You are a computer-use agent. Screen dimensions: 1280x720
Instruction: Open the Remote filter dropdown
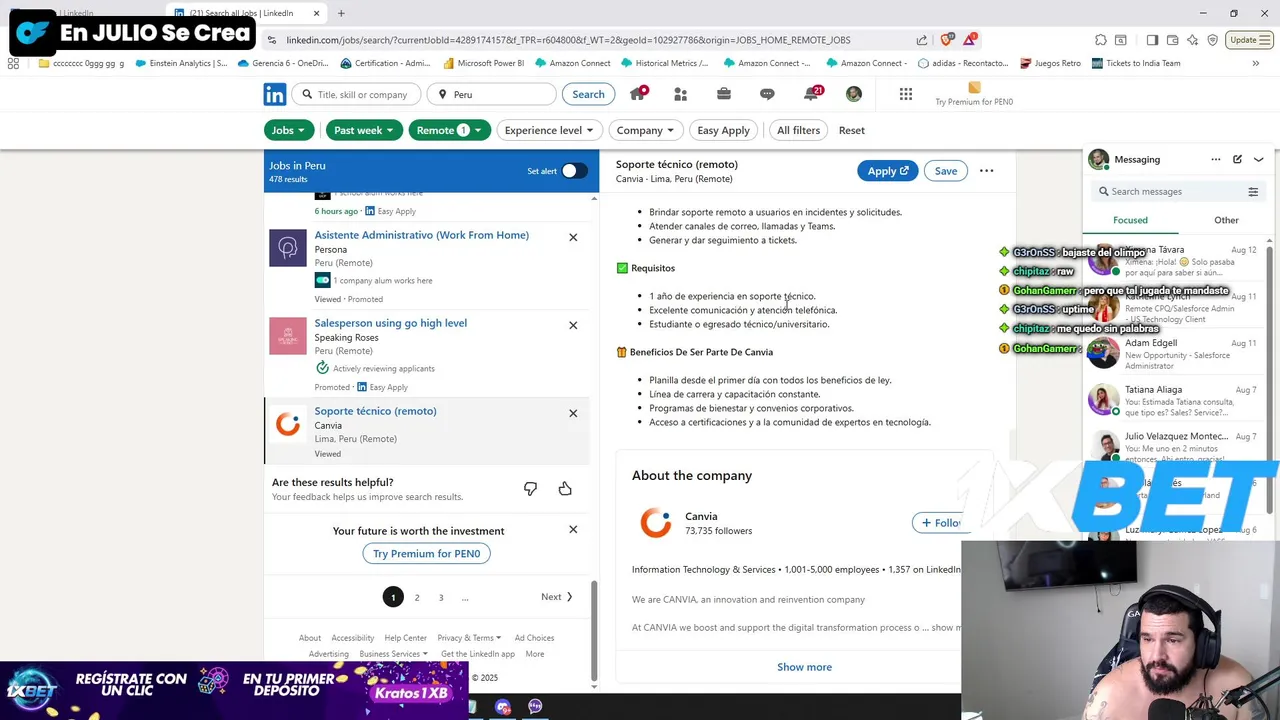coord(449,130)
